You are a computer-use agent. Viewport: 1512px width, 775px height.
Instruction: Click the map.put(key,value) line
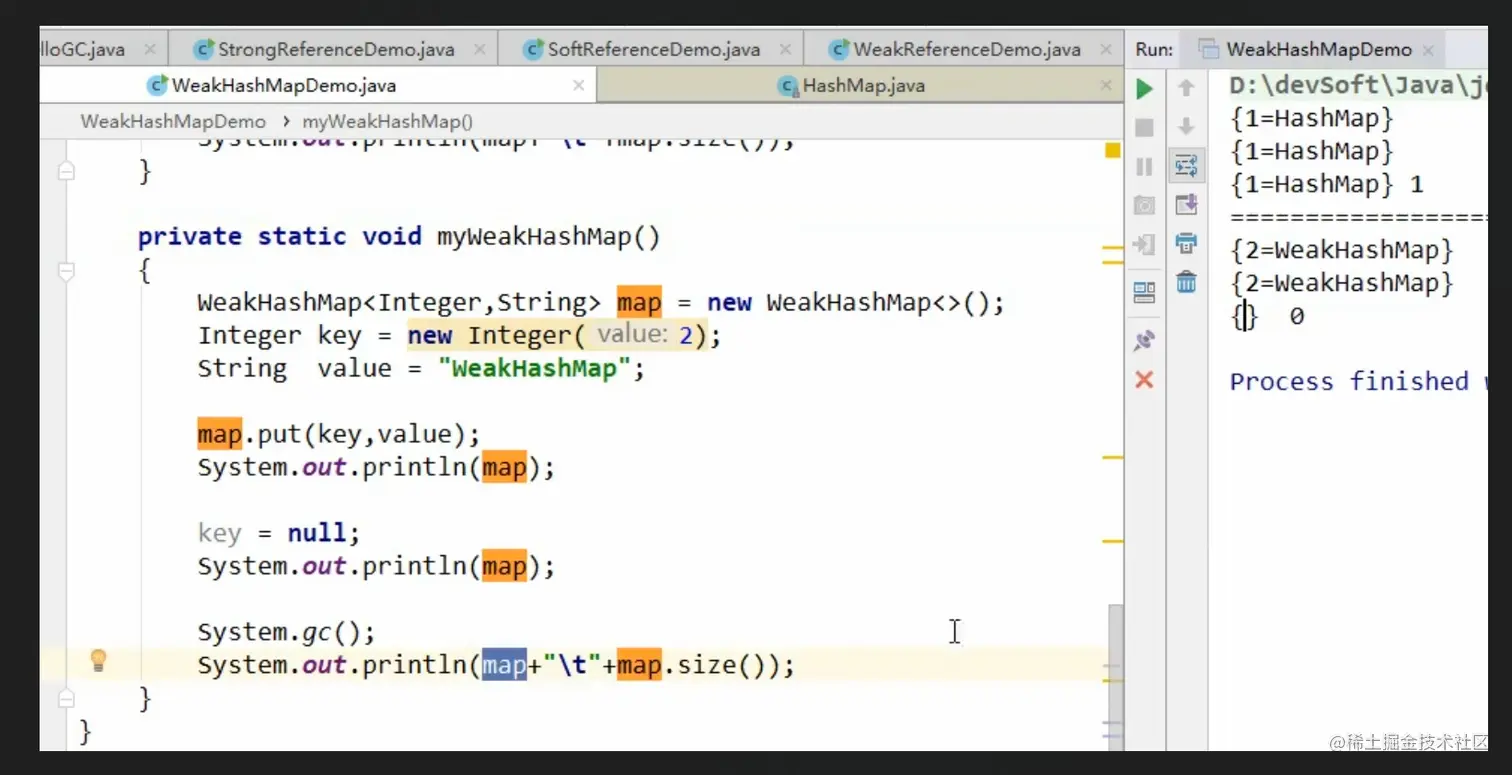pos(339,434)
